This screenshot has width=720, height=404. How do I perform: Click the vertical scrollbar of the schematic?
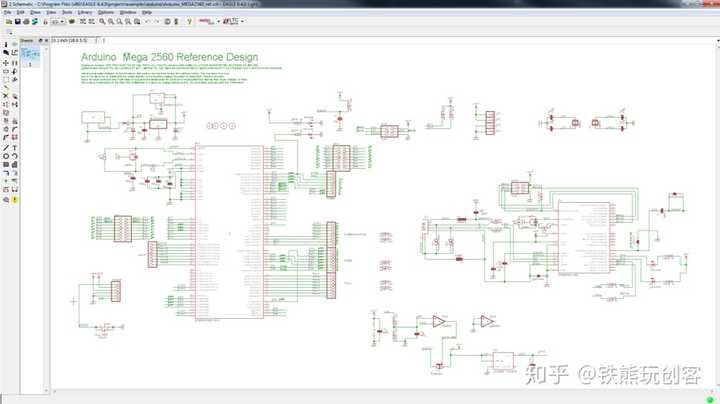[718, 216]
